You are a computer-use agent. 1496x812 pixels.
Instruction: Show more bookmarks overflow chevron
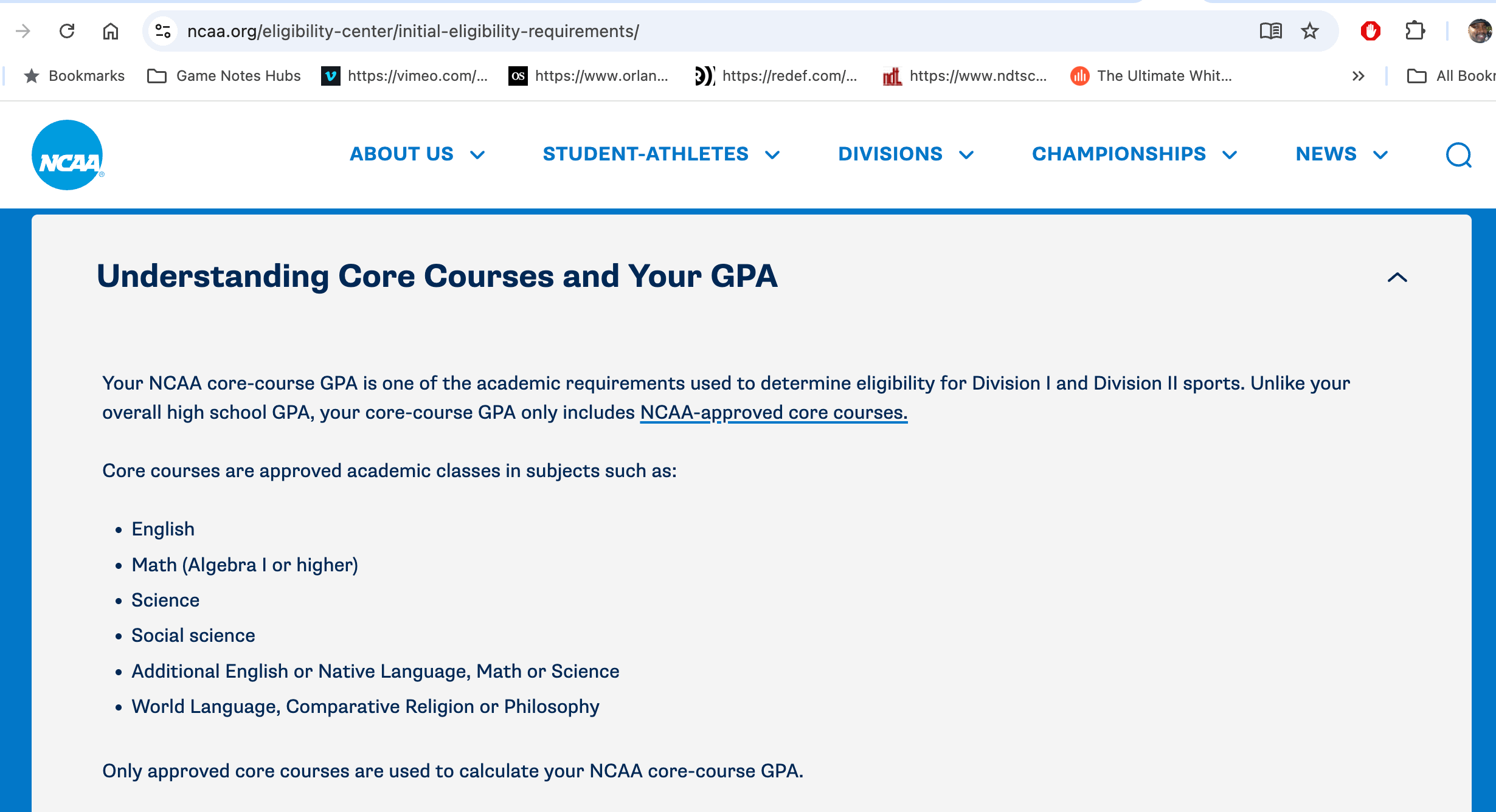tap(1358, 76)
